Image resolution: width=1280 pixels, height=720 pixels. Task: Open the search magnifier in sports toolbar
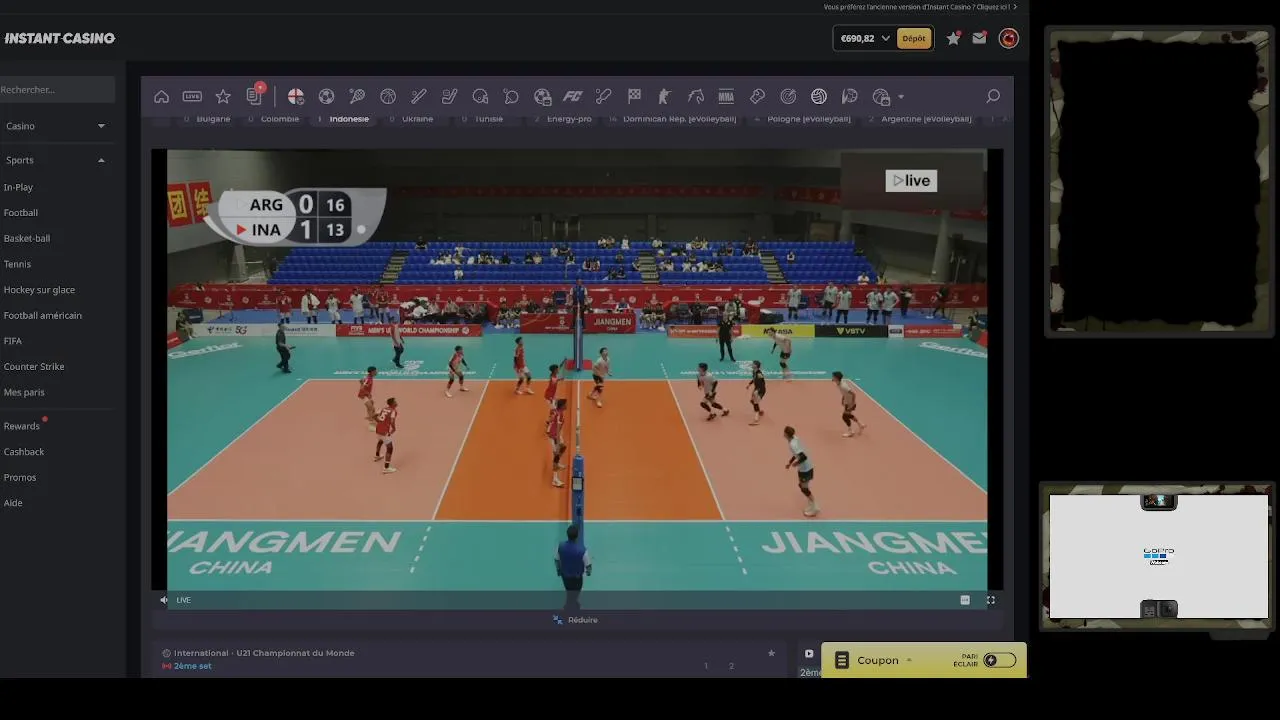click(993, 96)
